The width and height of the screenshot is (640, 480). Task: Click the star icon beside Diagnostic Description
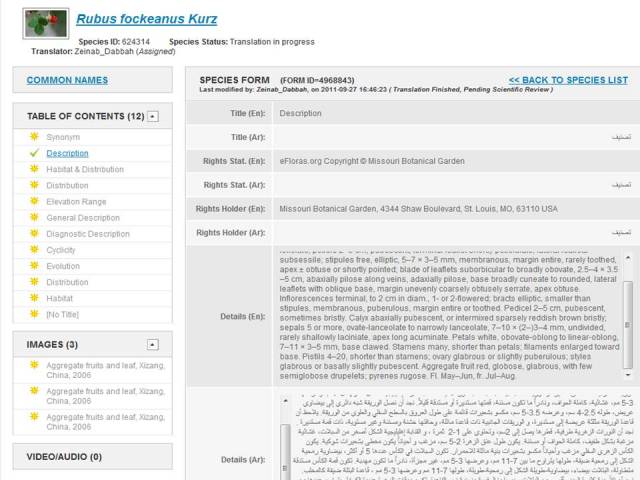34,233
